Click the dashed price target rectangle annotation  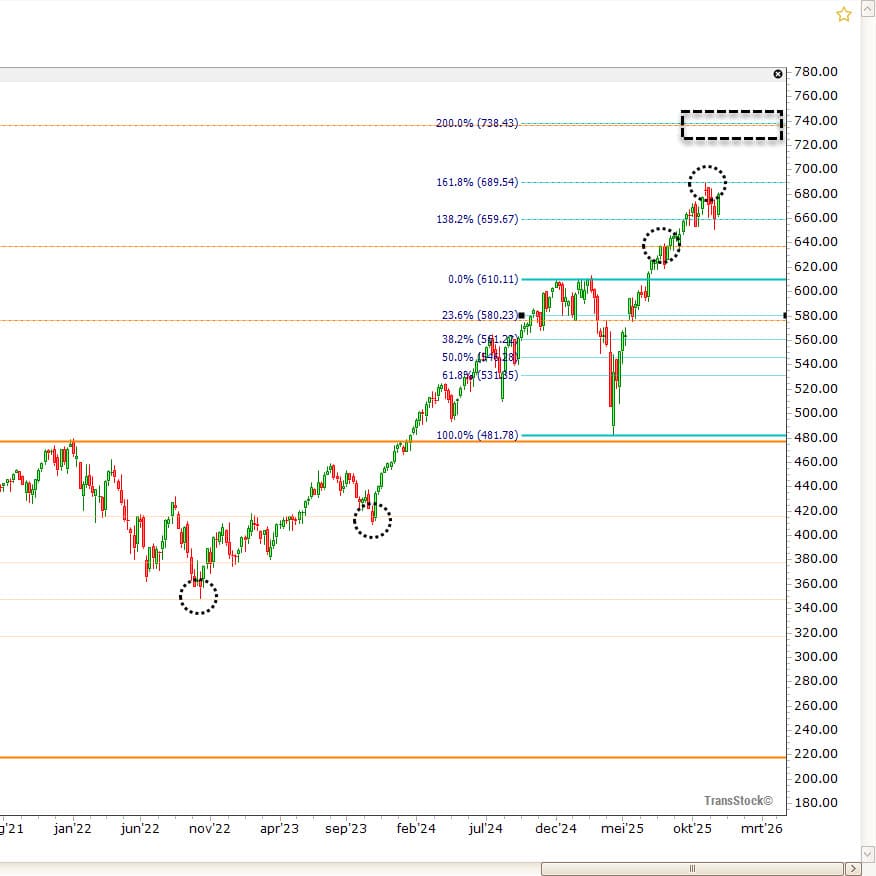(731, 124)
